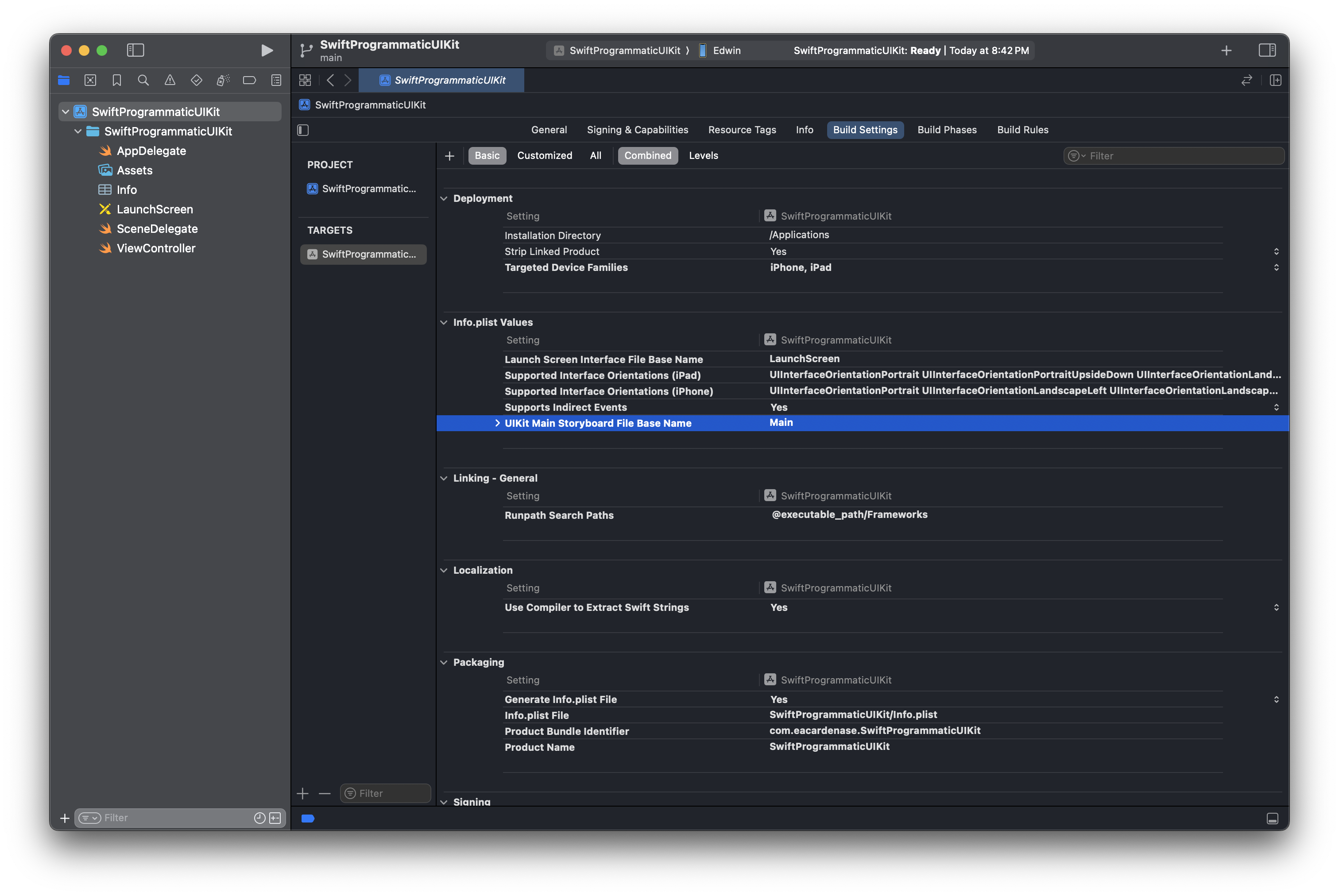Select ViewController in the project navigator

coord(156,248)
